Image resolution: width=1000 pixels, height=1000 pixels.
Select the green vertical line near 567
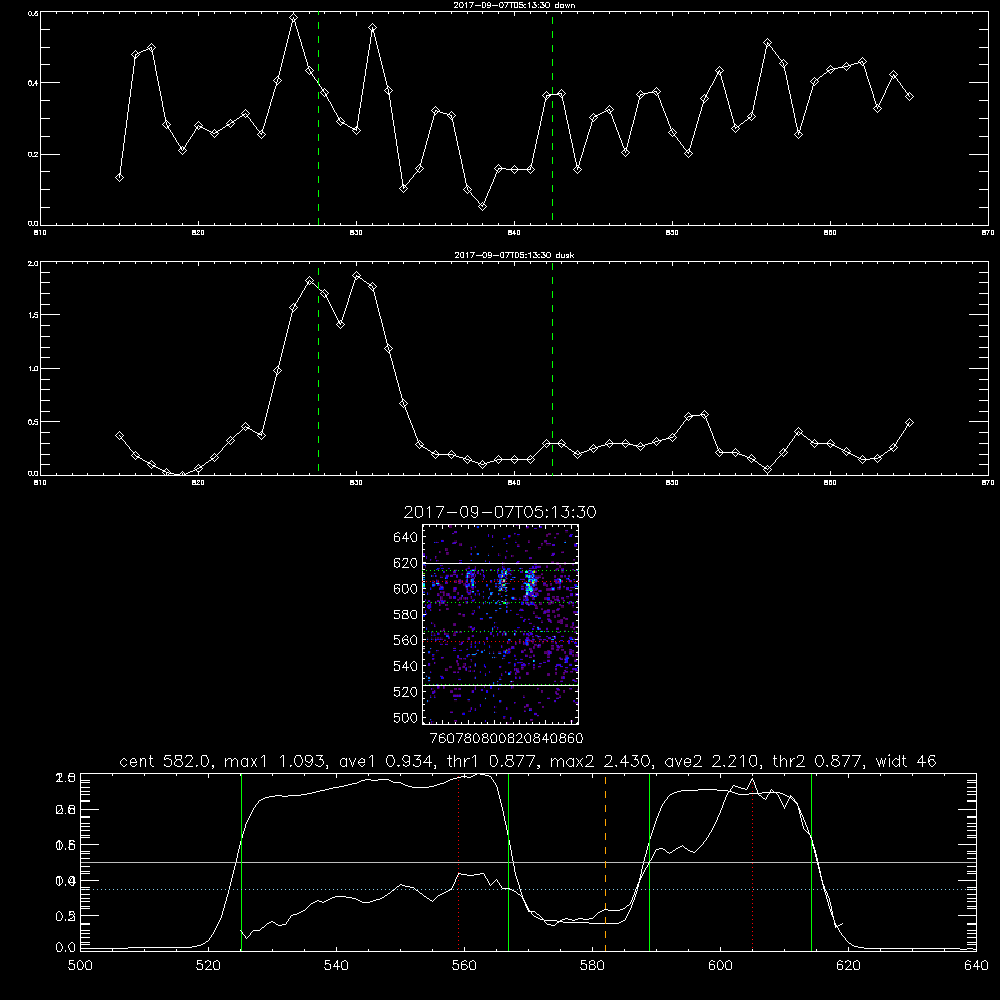[508, 861]
